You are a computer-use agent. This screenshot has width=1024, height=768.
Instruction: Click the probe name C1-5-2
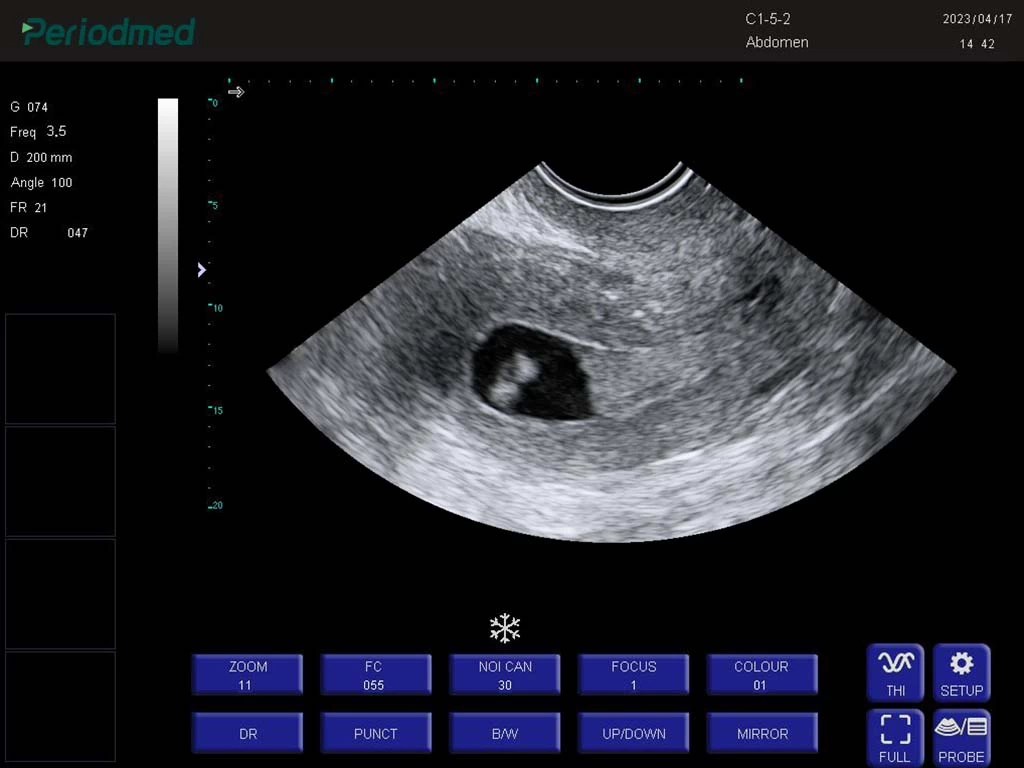(768, 19)
